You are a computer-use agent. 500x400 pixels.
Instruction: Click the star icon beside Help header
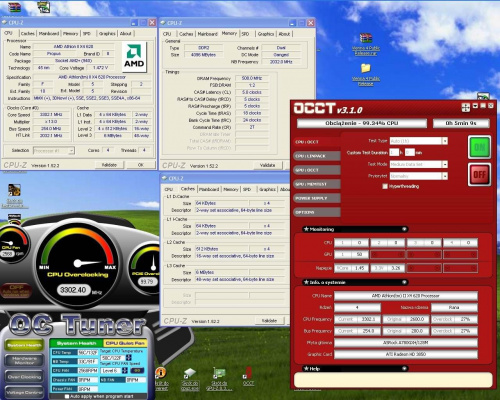point(306,368)
